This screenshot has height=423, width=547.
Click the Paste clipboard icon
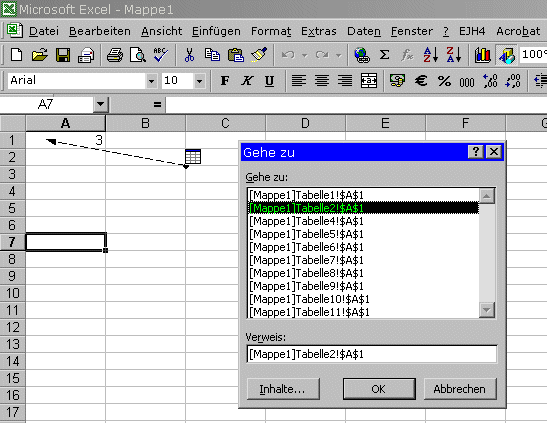235,55
